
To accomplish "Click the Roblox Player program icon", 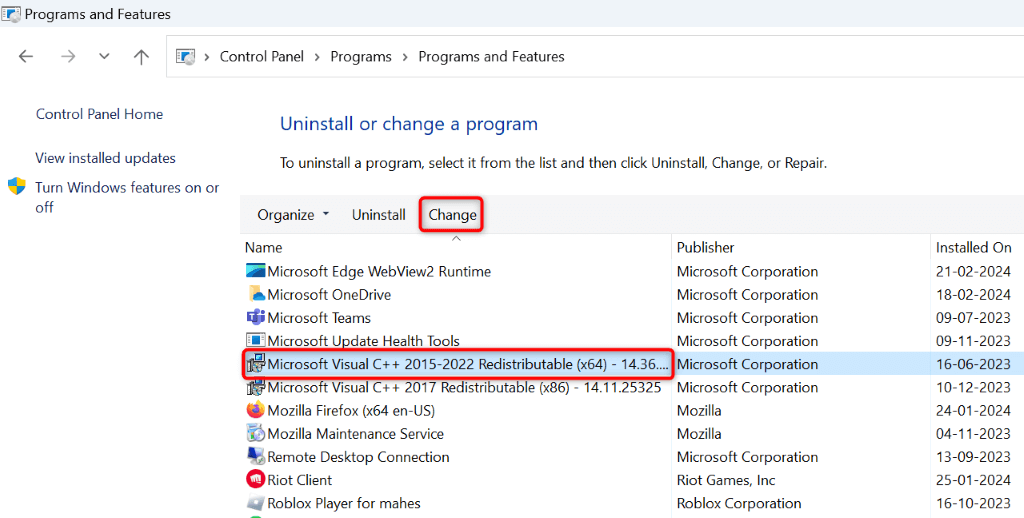I will coord(255,503).
